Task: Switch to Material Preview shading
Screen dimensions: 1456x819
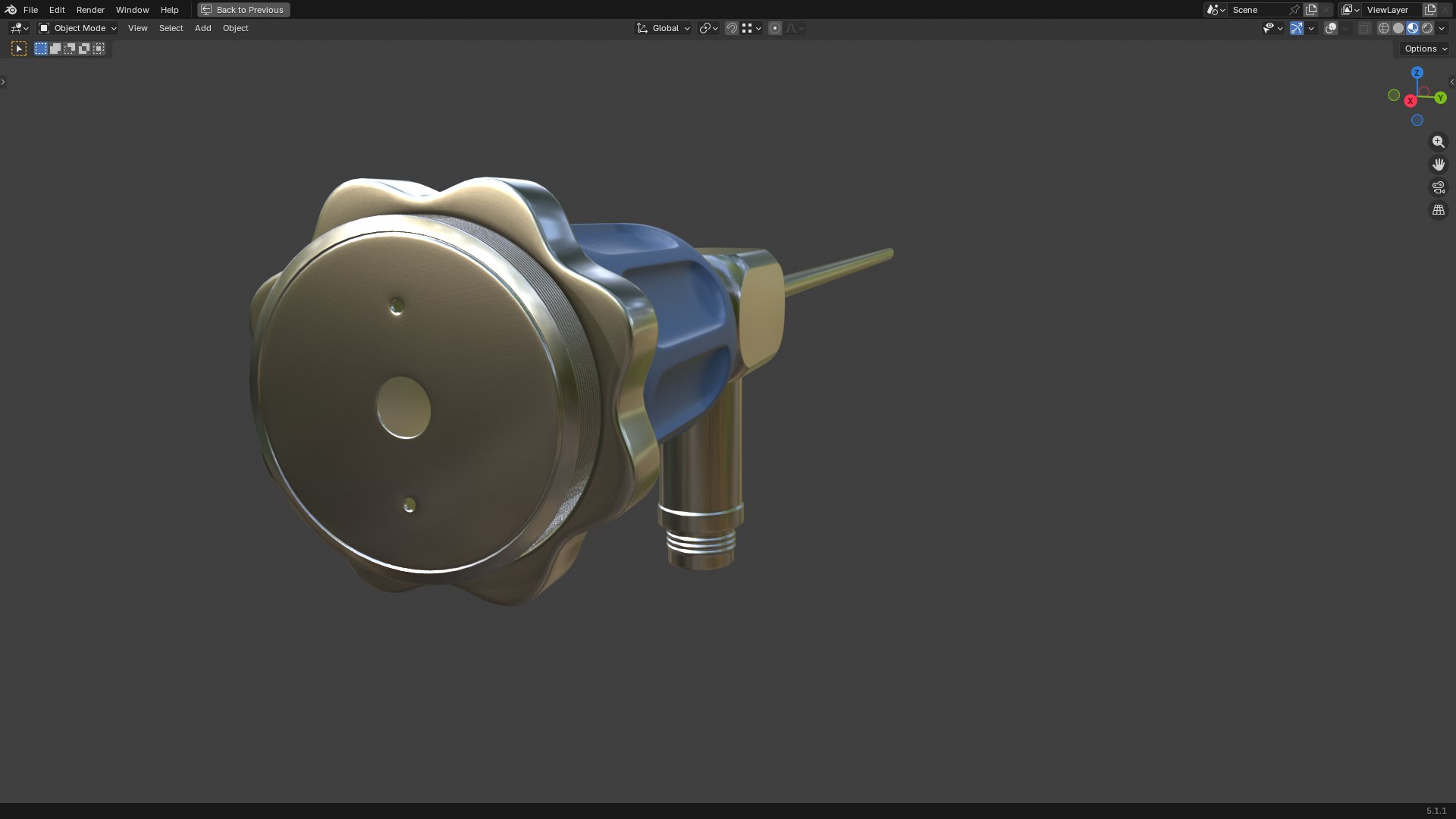Action: 1413,28
